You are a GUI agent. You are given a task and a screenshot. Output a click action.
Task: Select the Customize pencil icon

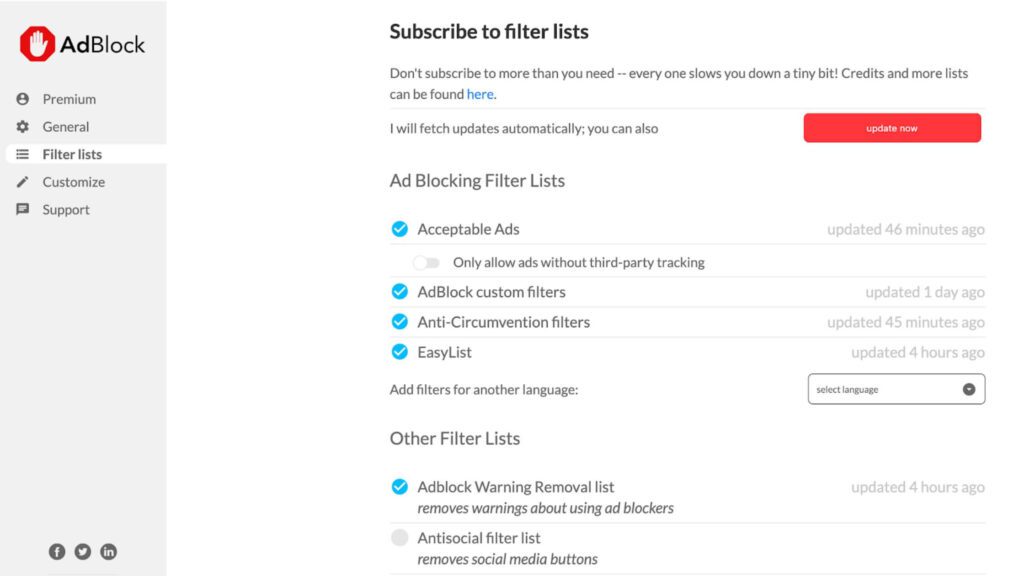pos(22,182)
